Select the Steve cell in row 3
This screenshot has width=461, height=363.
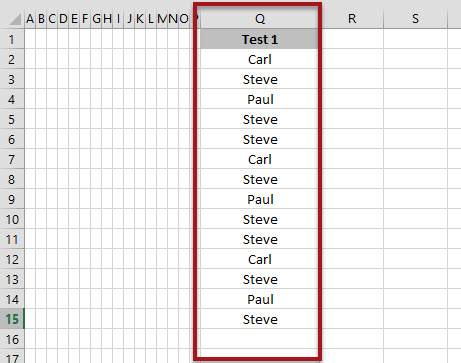[x=260, y=79]
